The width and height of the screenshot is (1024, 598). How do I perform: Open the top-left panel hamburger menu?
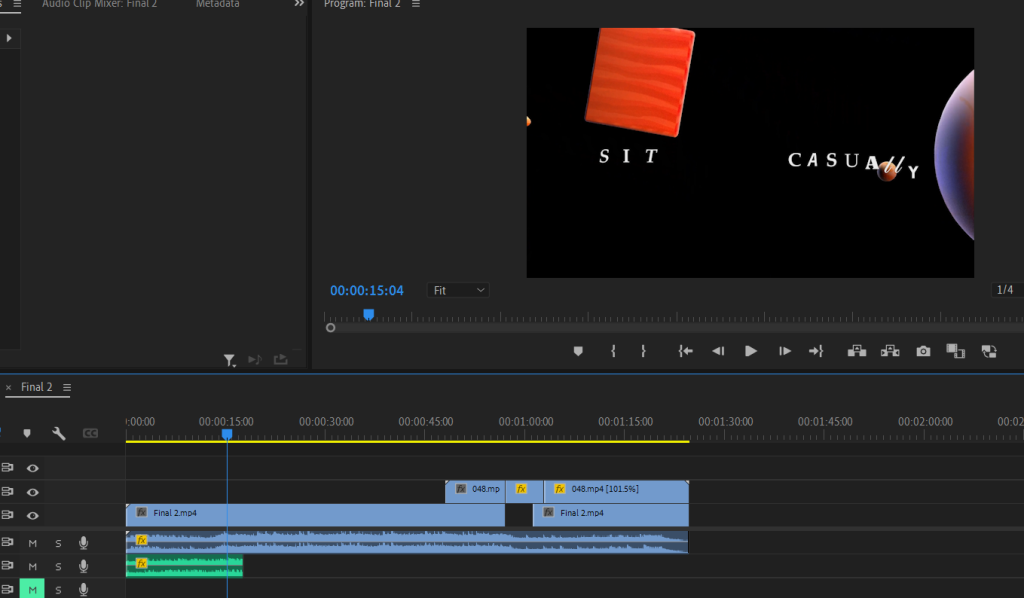coord(17,4)
